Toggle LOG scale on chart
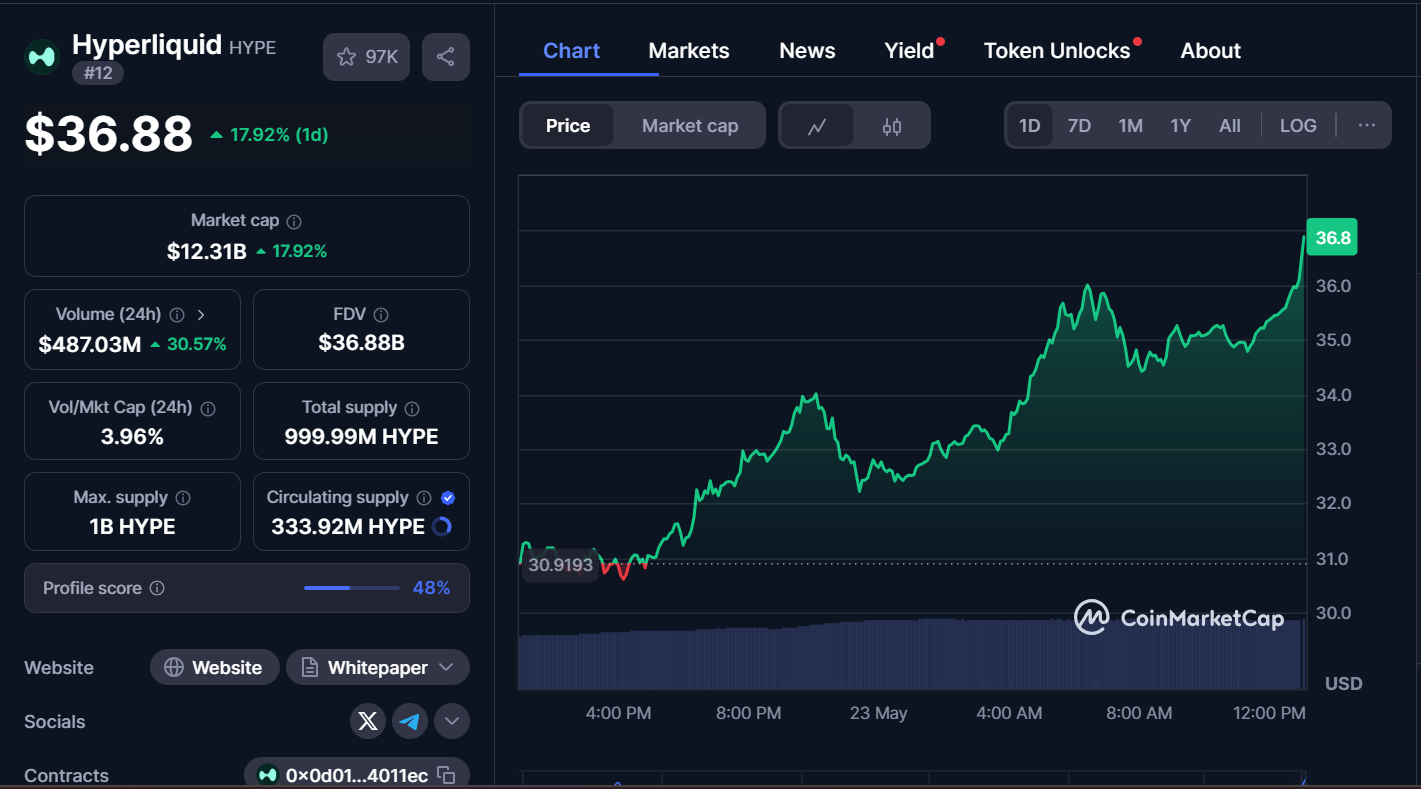Image resolution: width=1421 pixels, height=789 pixels. (1298, 125)
